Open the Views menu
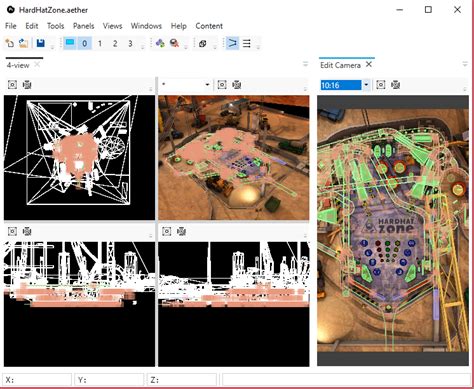The height and width of the screenshot is (389, 474). point(112,26)
